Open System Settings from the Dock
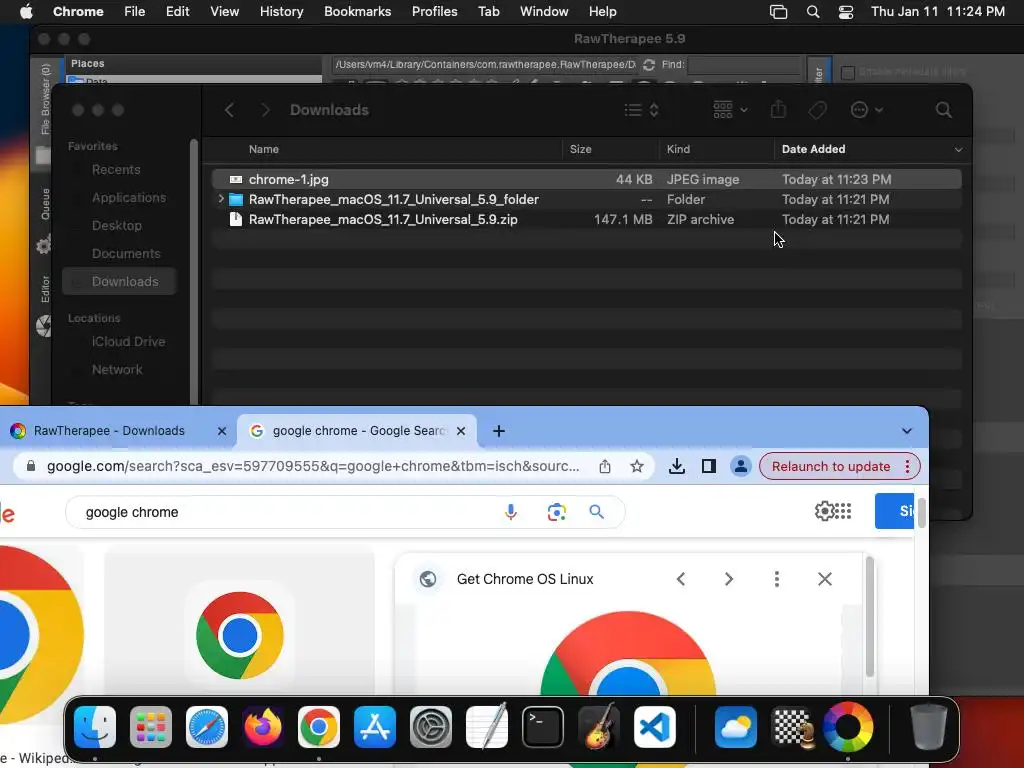 pos(431,727)
